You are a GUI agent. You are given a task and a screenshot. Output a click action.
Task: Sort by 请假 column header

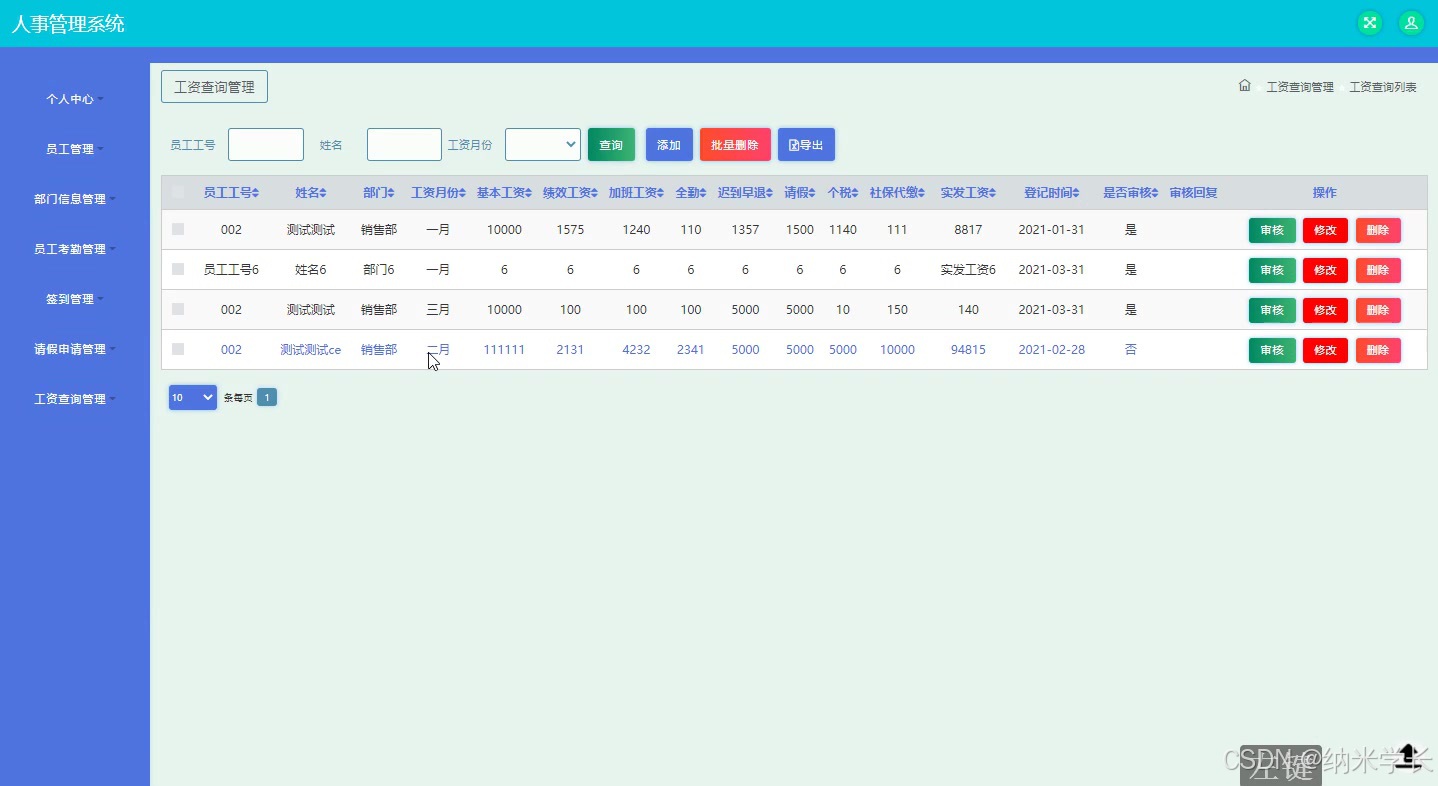coord(800,193)
